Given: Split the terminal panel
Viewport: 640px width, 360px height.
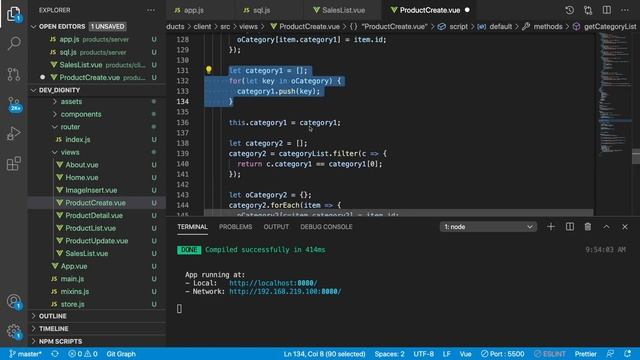Looking at the screenshot, I should pos(570,227).
